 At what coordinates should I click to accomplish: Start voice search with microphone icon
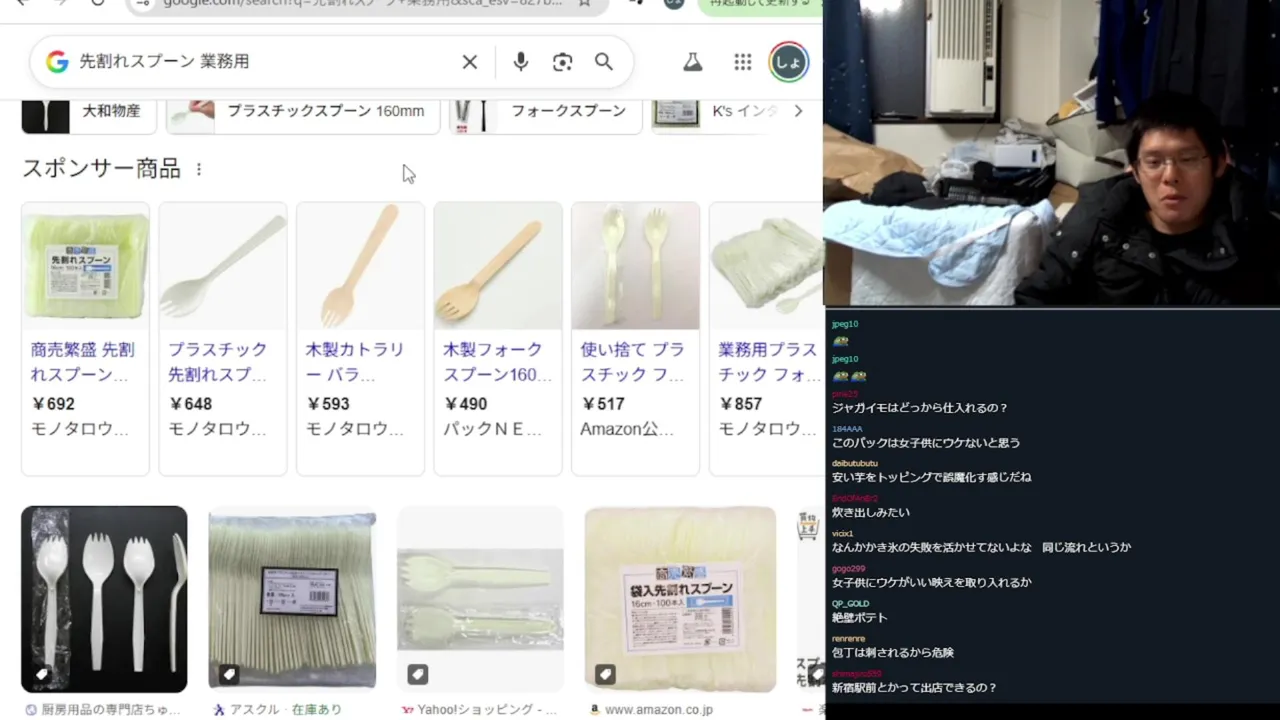click(x=520, y=62)
